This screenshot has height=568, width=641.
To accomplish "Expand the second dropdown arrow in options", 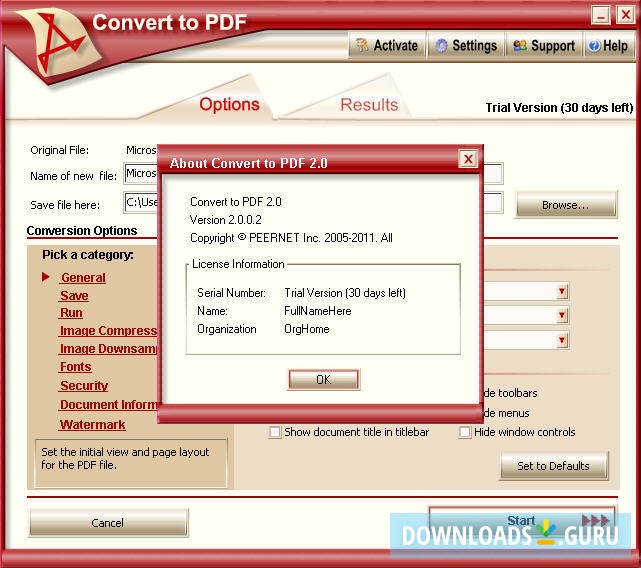I will (562, 315).
